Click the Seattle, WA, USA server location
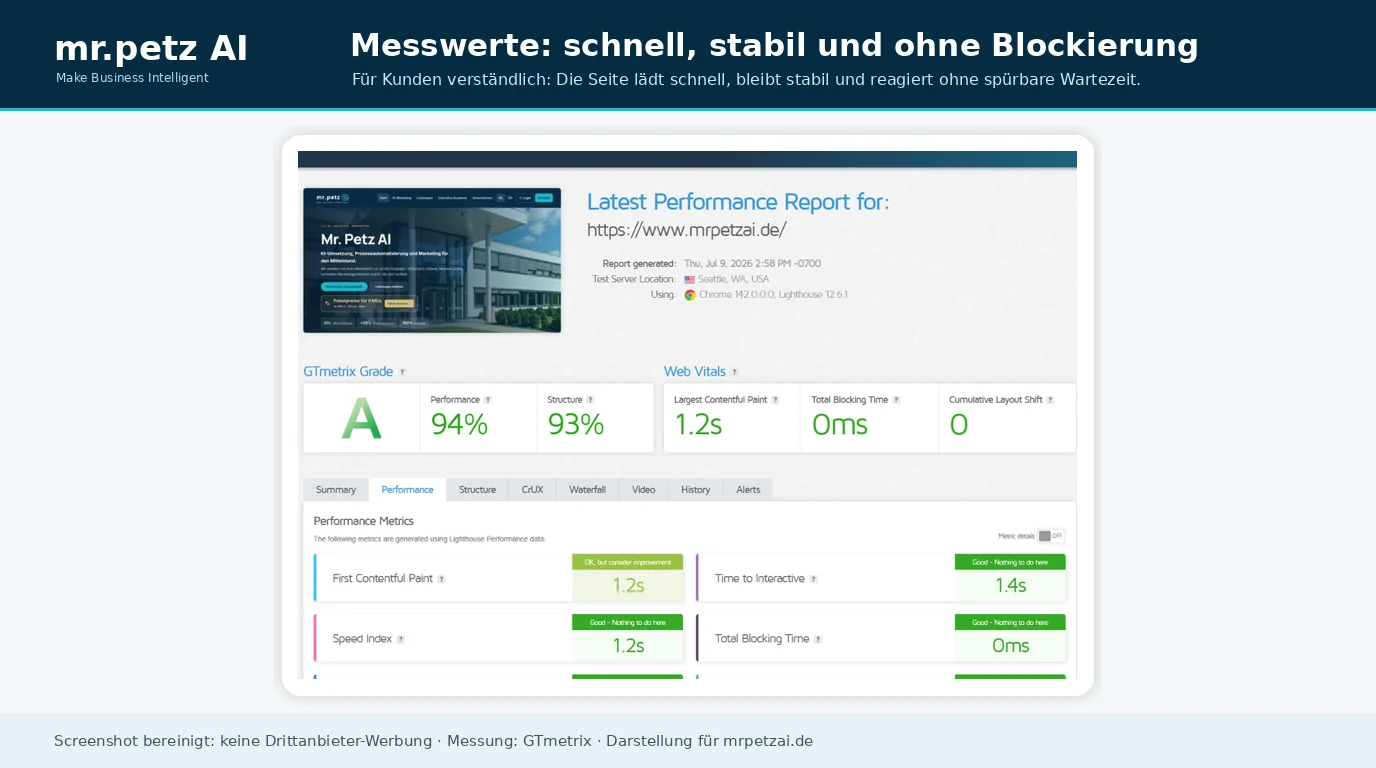The width and height of the screenshot is (1376, 768). click(x=734, y=279)
